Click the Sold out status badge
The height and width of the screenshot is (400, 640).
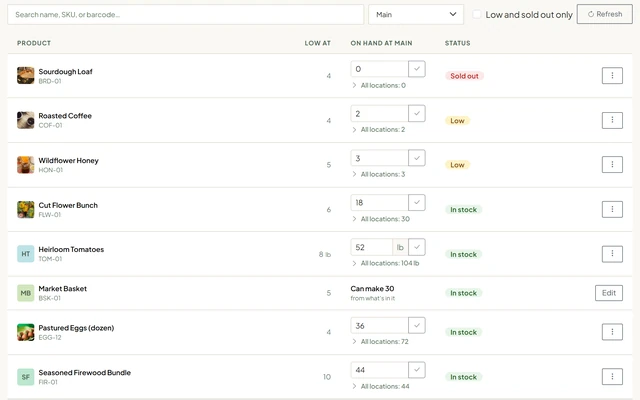click(464, 76)
